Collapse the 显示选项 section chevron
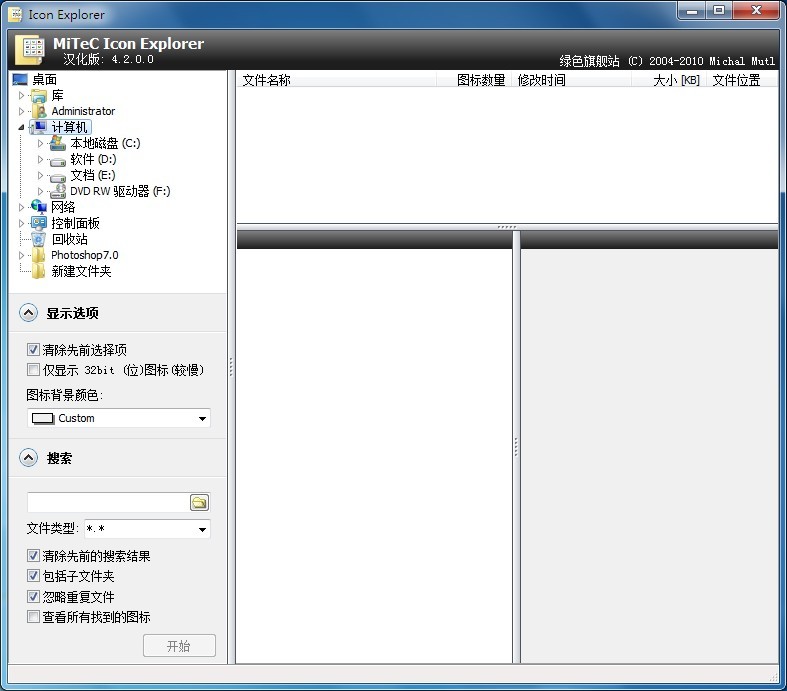Image resolution: width=787 pixels, height=691 pixels. tap(28, 313)
